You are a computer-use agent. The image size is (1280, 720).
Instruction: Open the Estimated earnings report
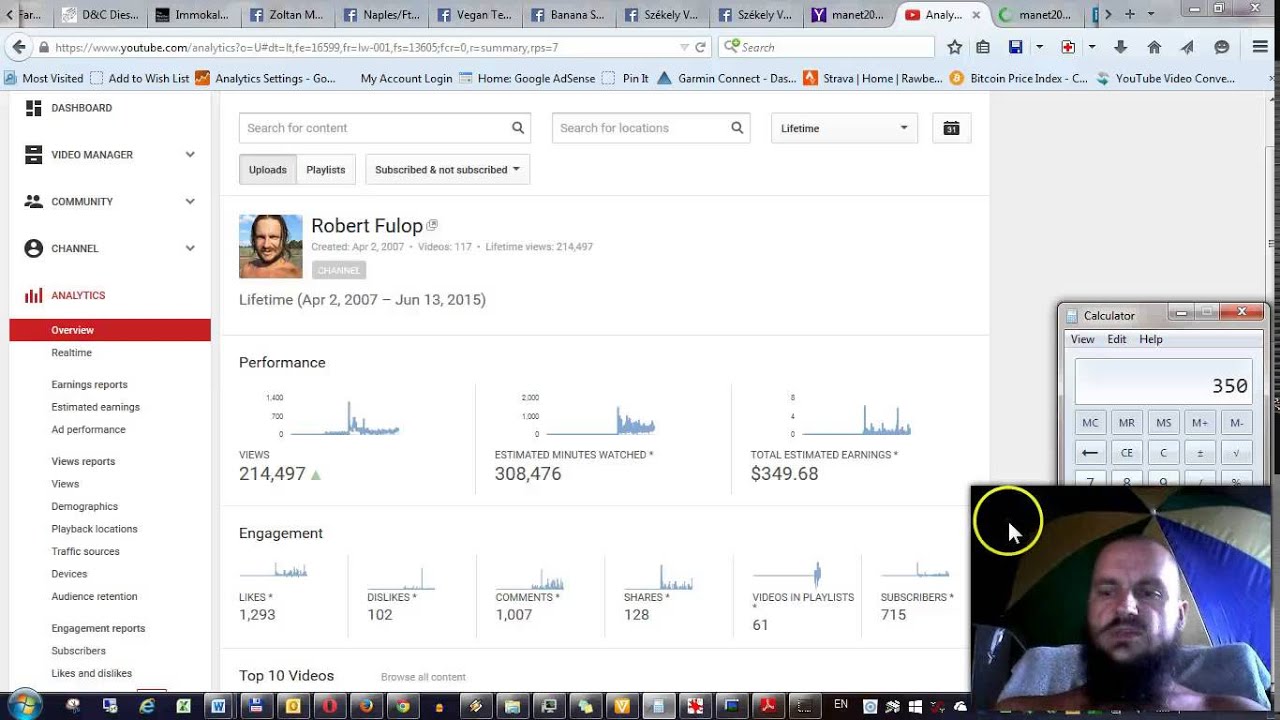pyautogui.click(x=95, y=407)
